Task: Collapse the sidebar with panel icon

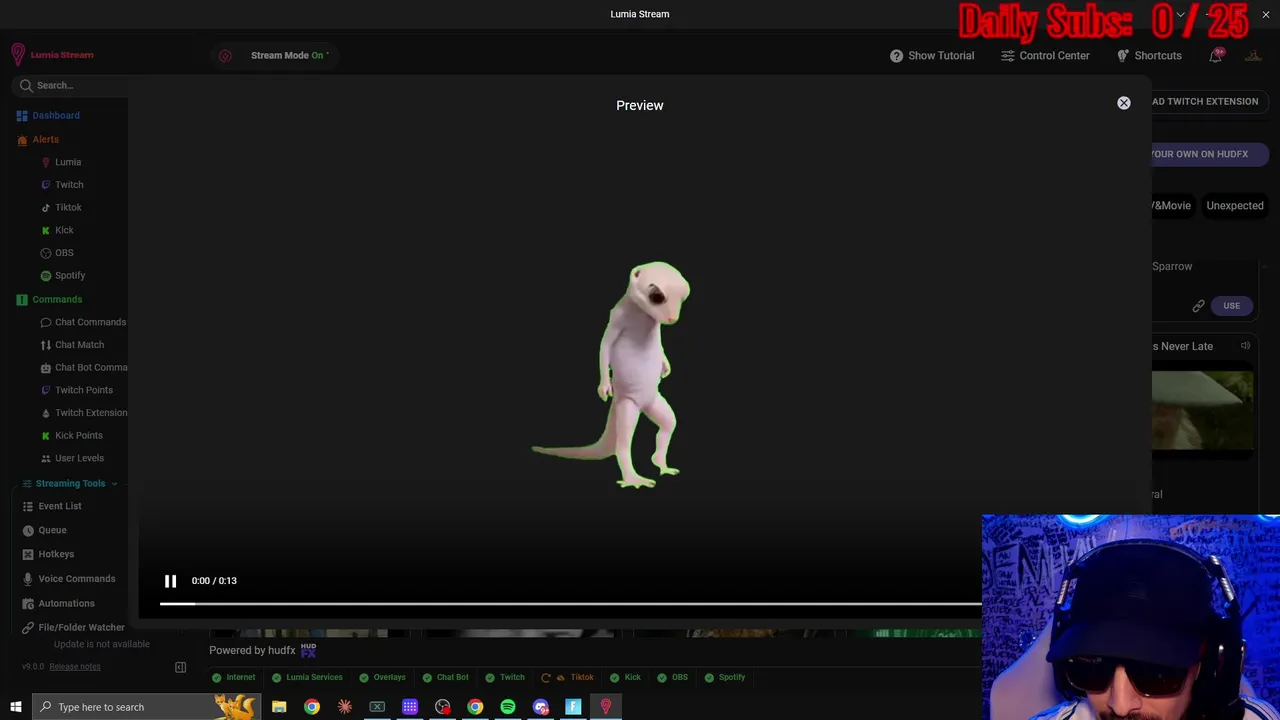Action: [181, 667]
